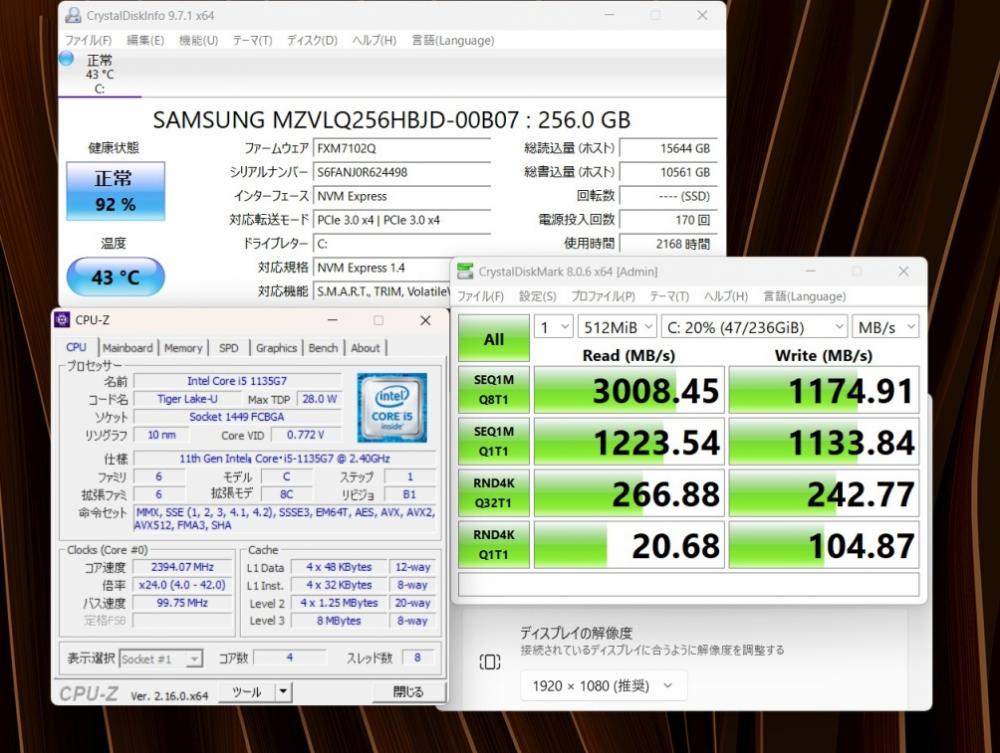
Task: Click the core speed value 2394.07 MHz
Action: coord(182,567)
